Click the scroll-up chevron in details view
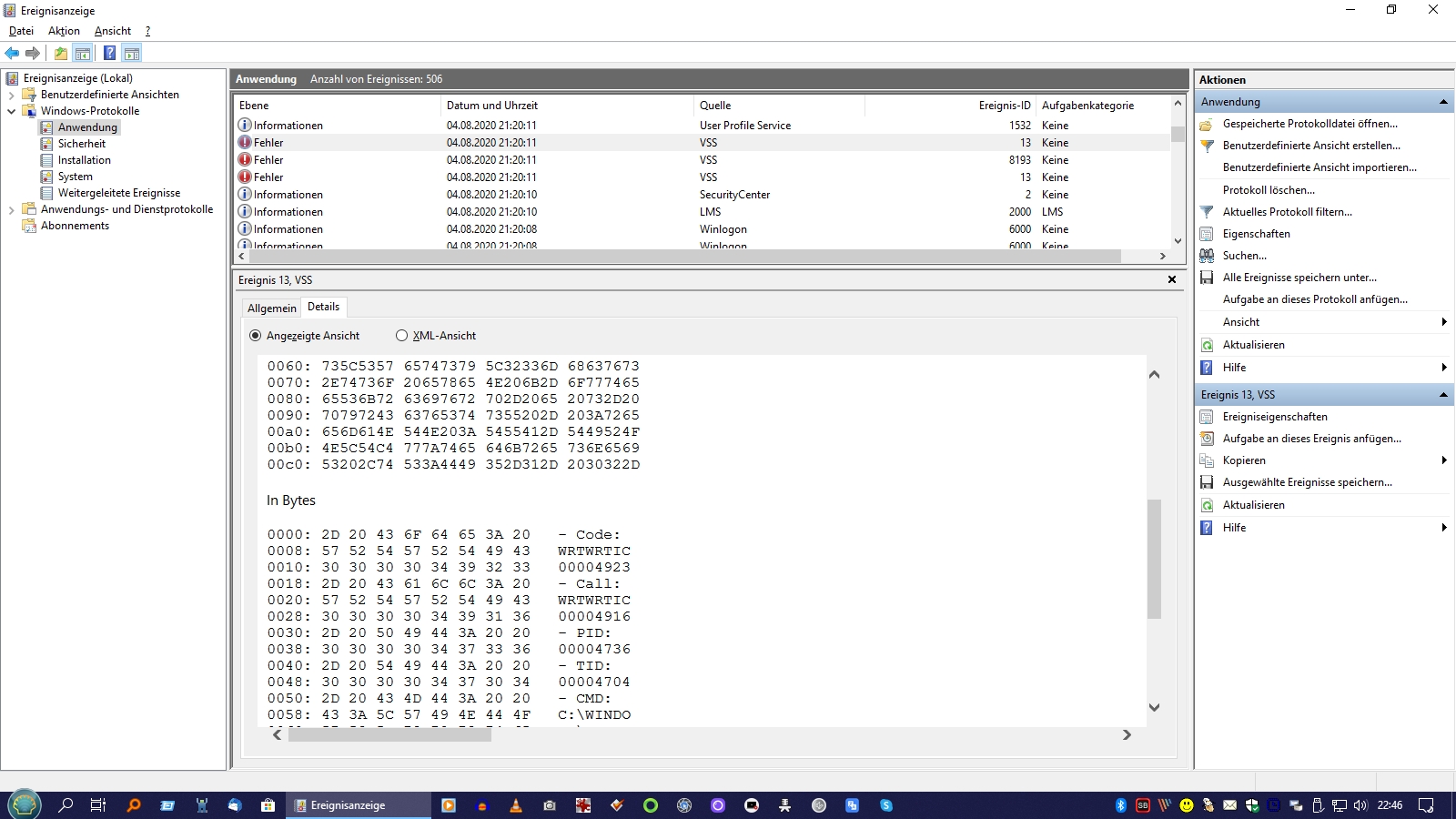The width and height of the screenshot is (1456, 819). point(1154,374)
